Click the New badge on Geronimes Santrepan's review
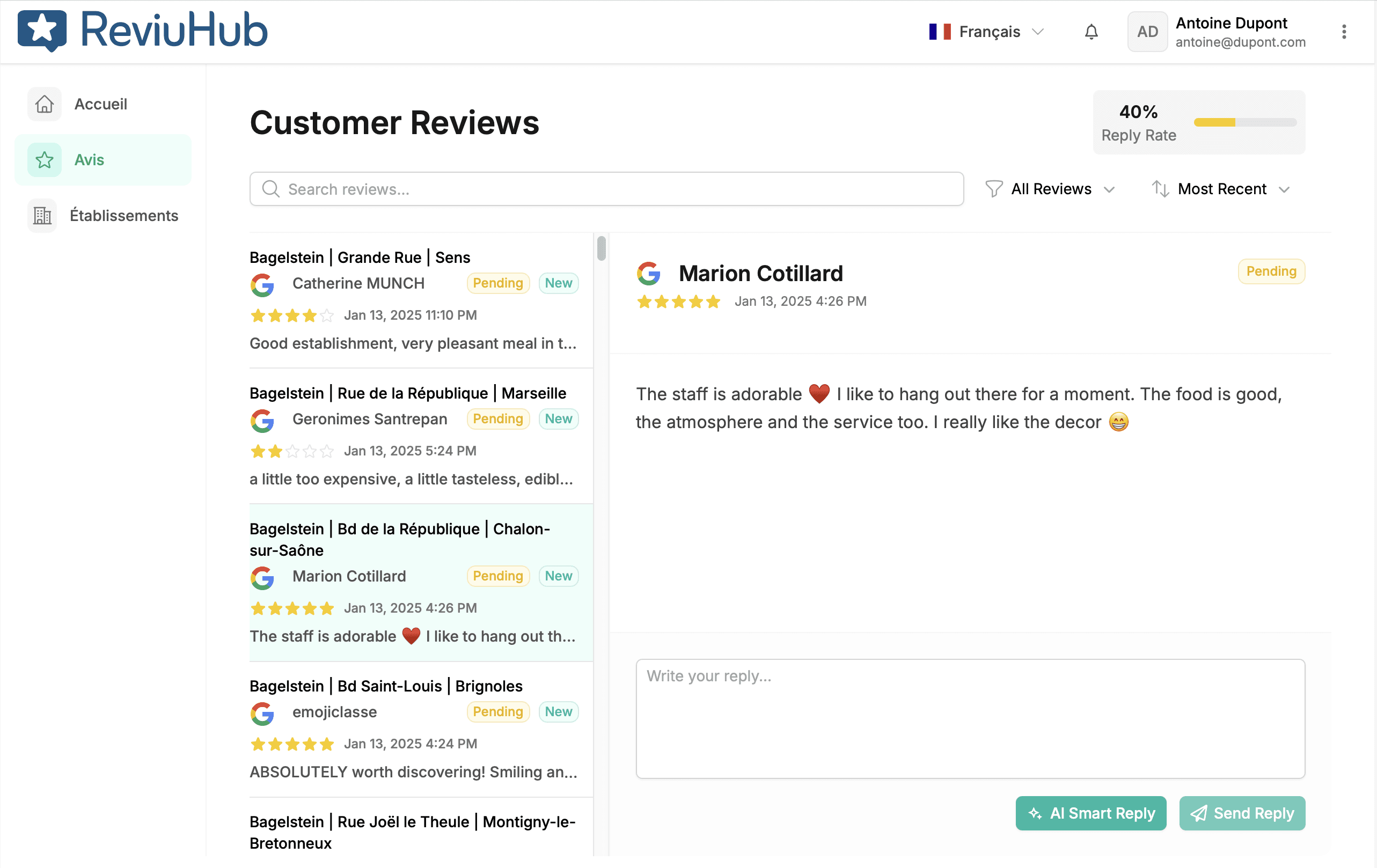The height and width of the screenshot is (868, 1377). (558, 418)
